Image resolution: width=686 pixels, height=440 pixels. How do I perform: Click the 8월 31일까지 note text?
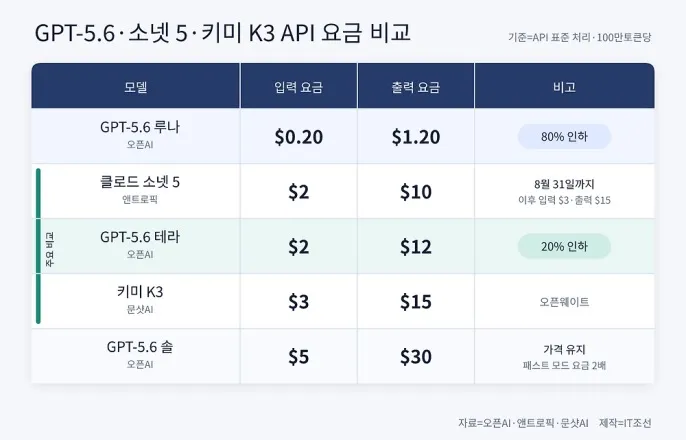pos(564,184)
